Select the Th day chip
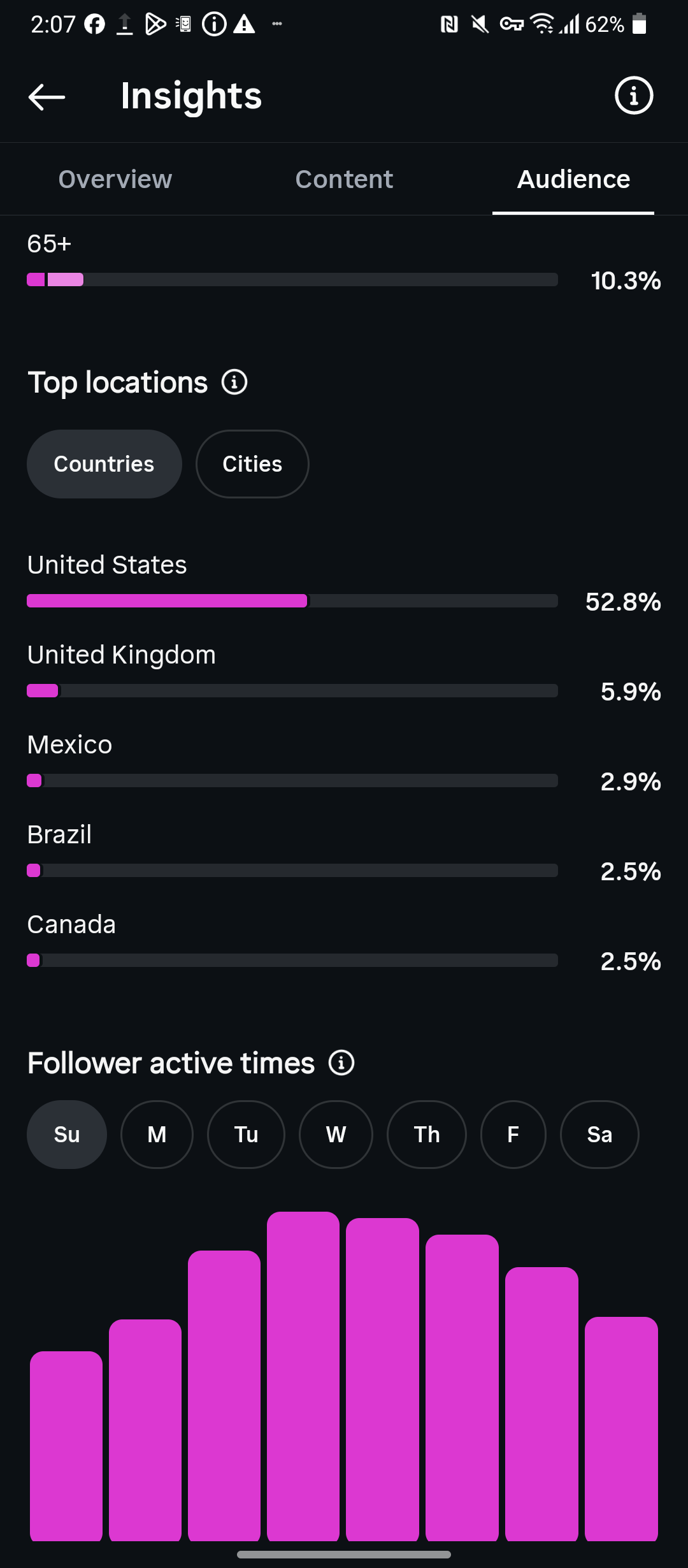 click(427, 1135)
